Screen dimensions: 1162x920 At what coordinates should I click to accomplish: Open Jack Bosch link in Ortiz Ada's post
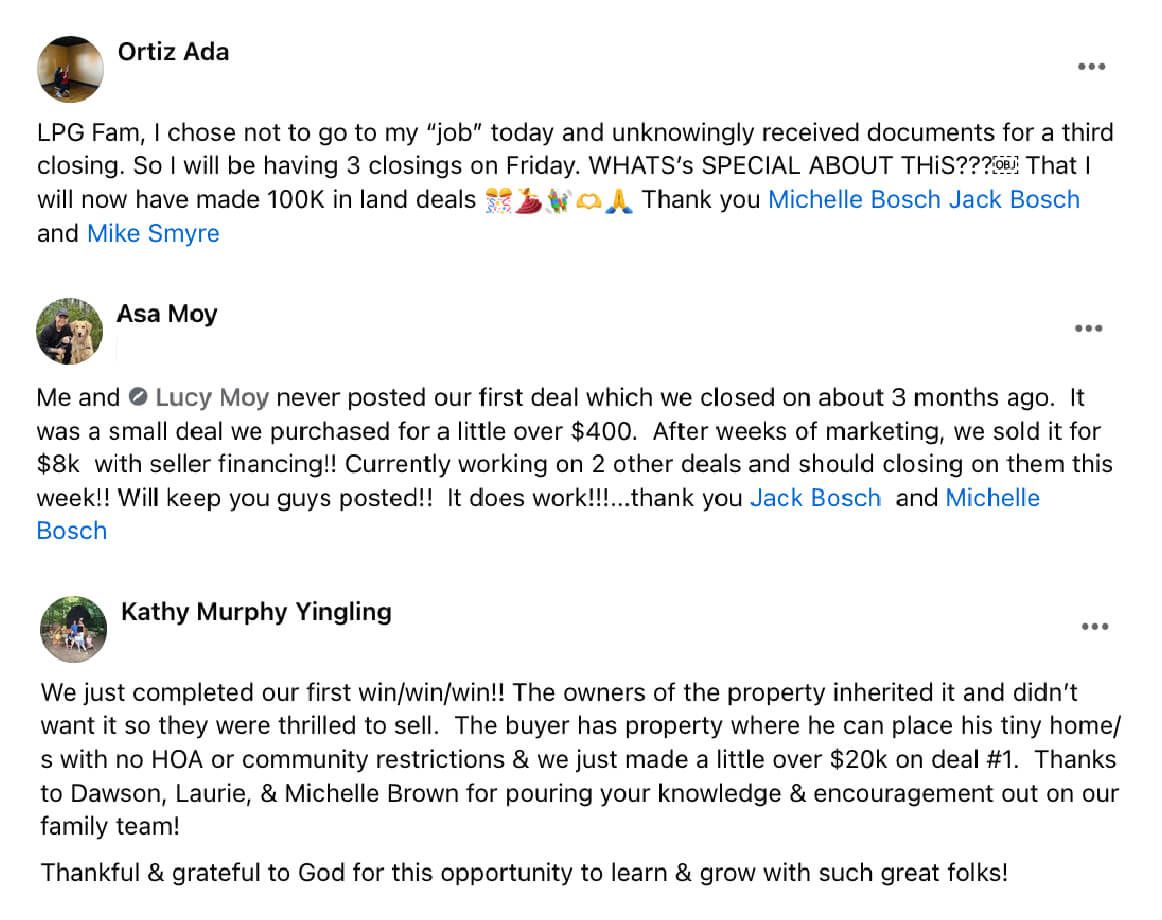tap(1014, 200)
